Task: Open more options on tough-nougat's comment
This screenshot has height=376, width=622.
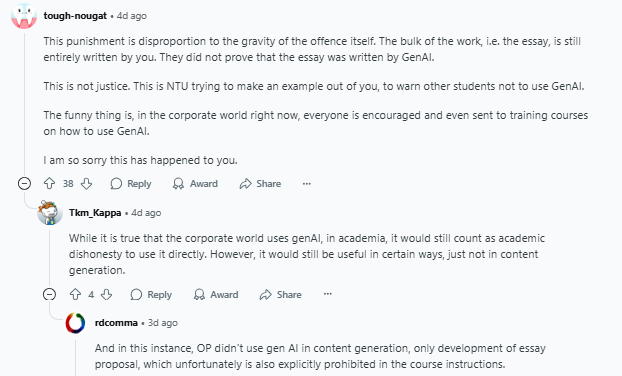Action: click(307, 184)
